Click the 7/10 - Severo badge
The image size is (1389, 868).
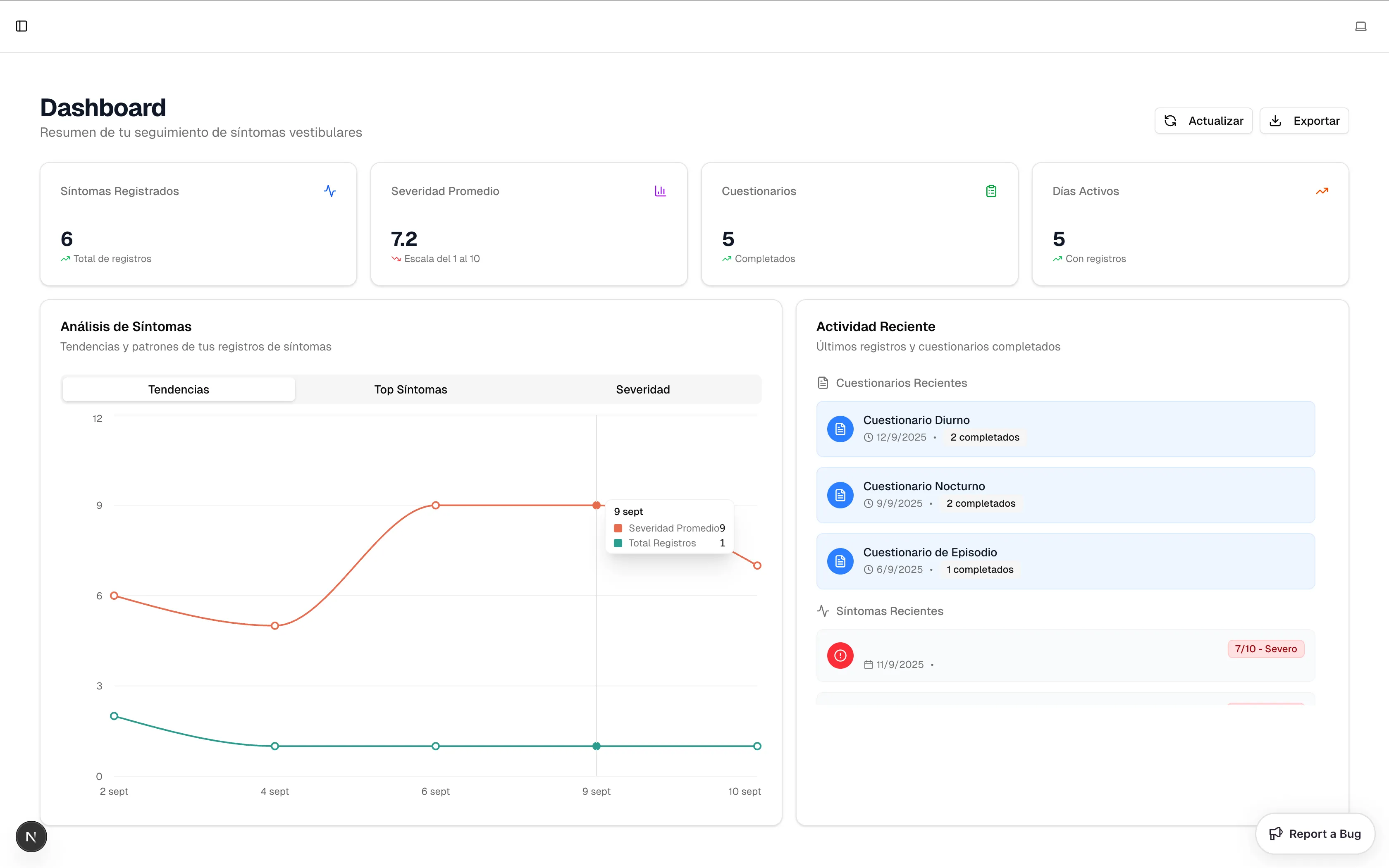pos(1265,649)
